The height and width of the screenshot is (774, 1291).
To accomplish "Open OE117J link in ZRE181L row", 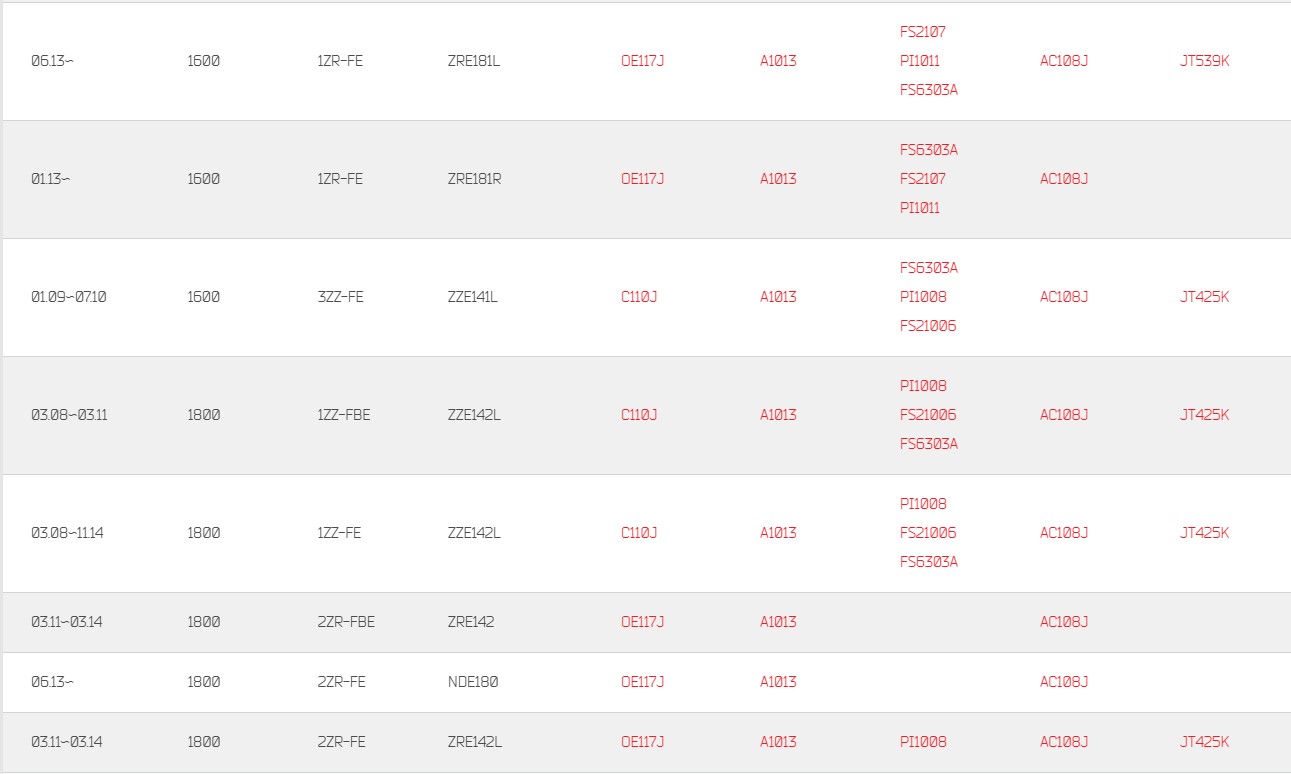I will [x=642, y=61].
